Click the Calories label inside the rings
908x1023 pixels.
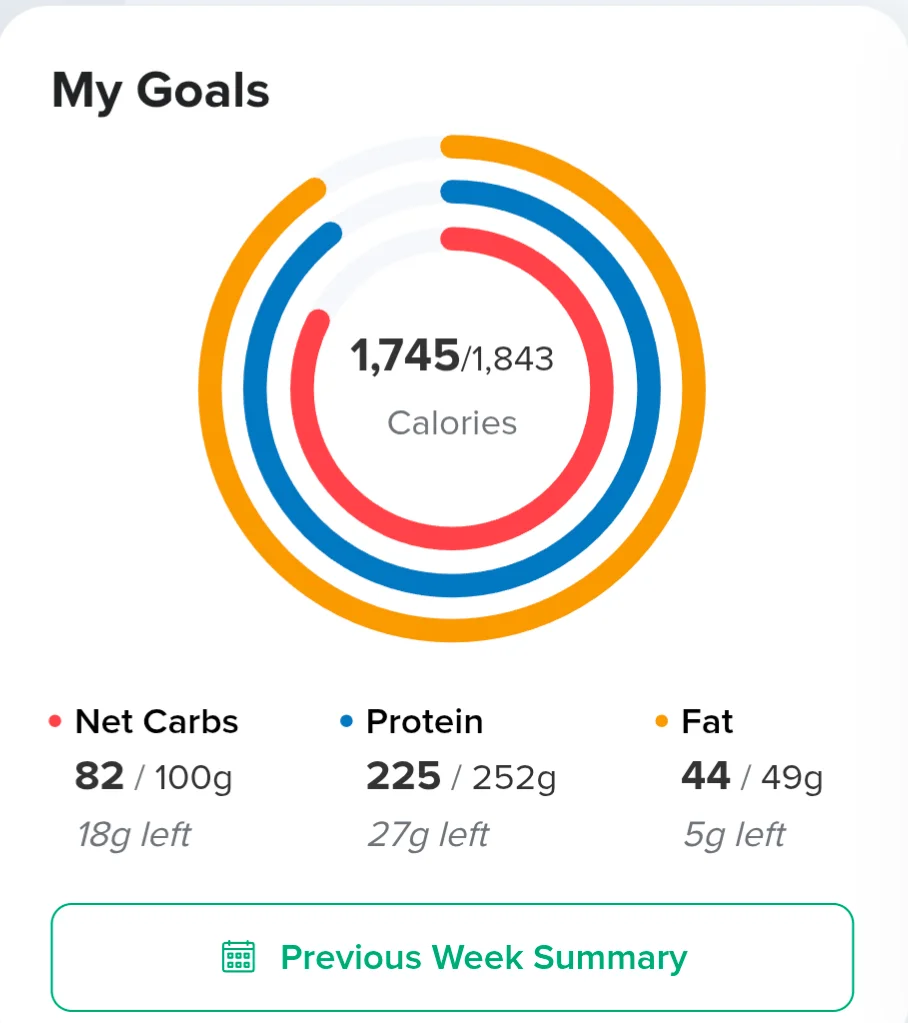pos(452,423)
